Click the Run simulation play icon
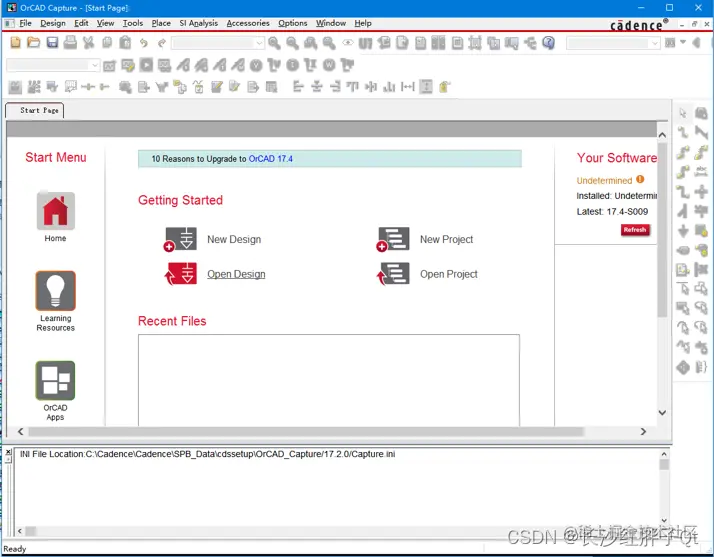 [x=146, y=65]
